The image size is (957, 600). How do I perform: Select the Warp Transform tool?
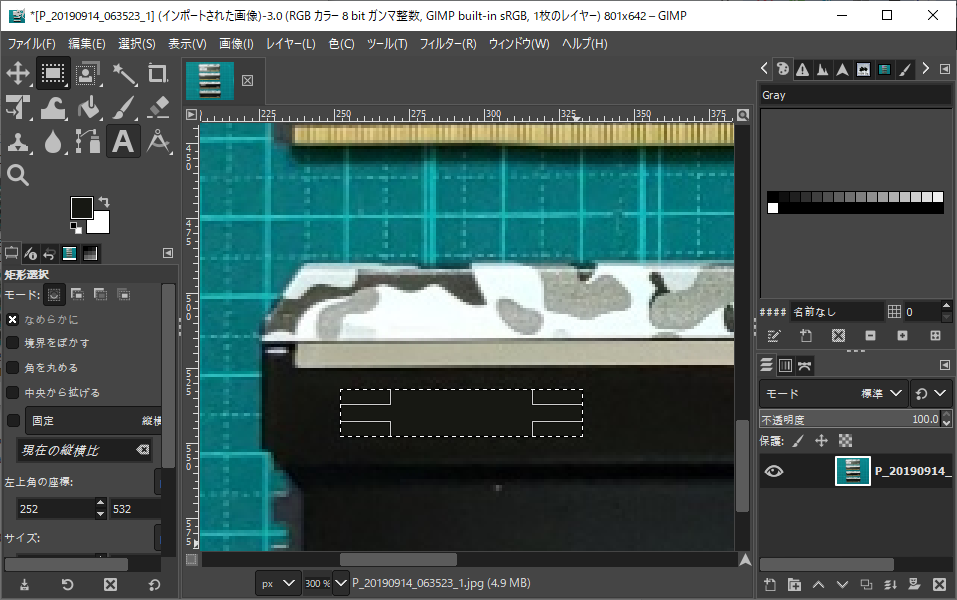[x=53, y=108]
